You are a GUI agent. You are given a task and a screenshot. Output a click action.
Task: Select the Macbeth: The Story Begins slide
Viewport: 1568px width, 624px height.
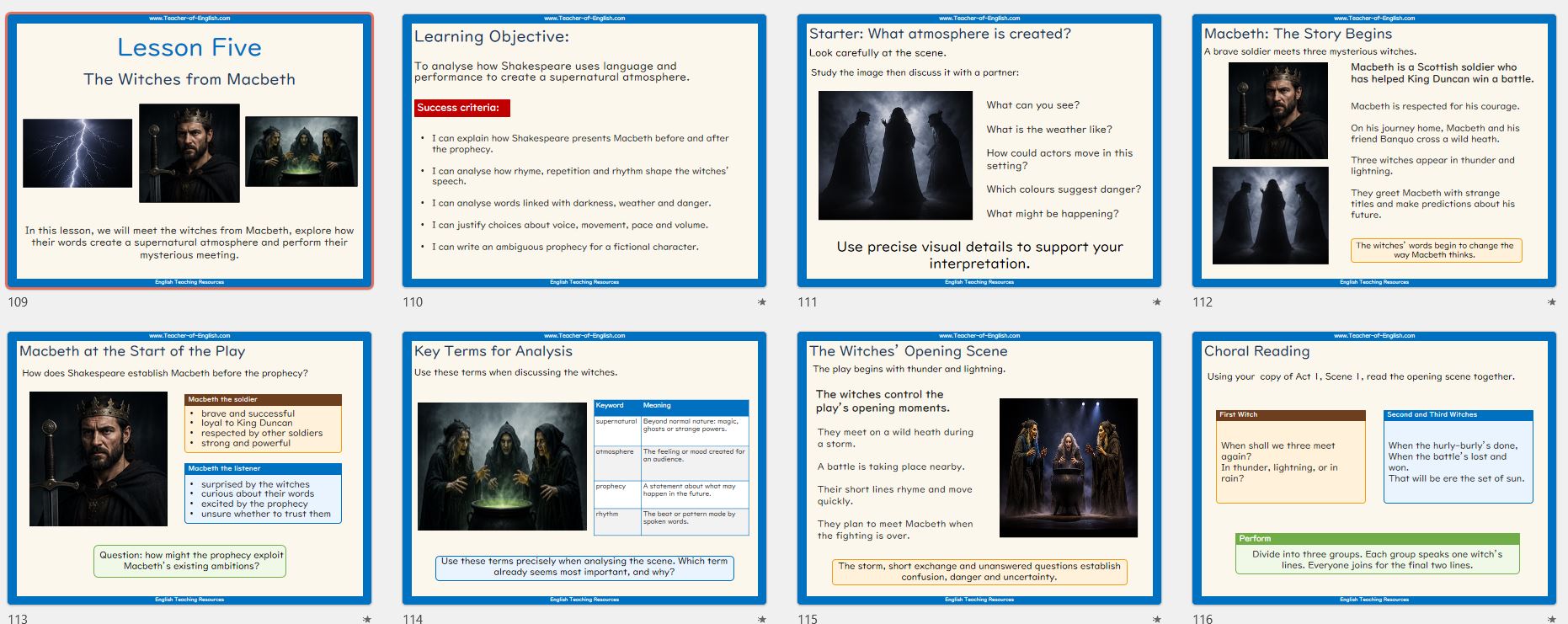1374,151
